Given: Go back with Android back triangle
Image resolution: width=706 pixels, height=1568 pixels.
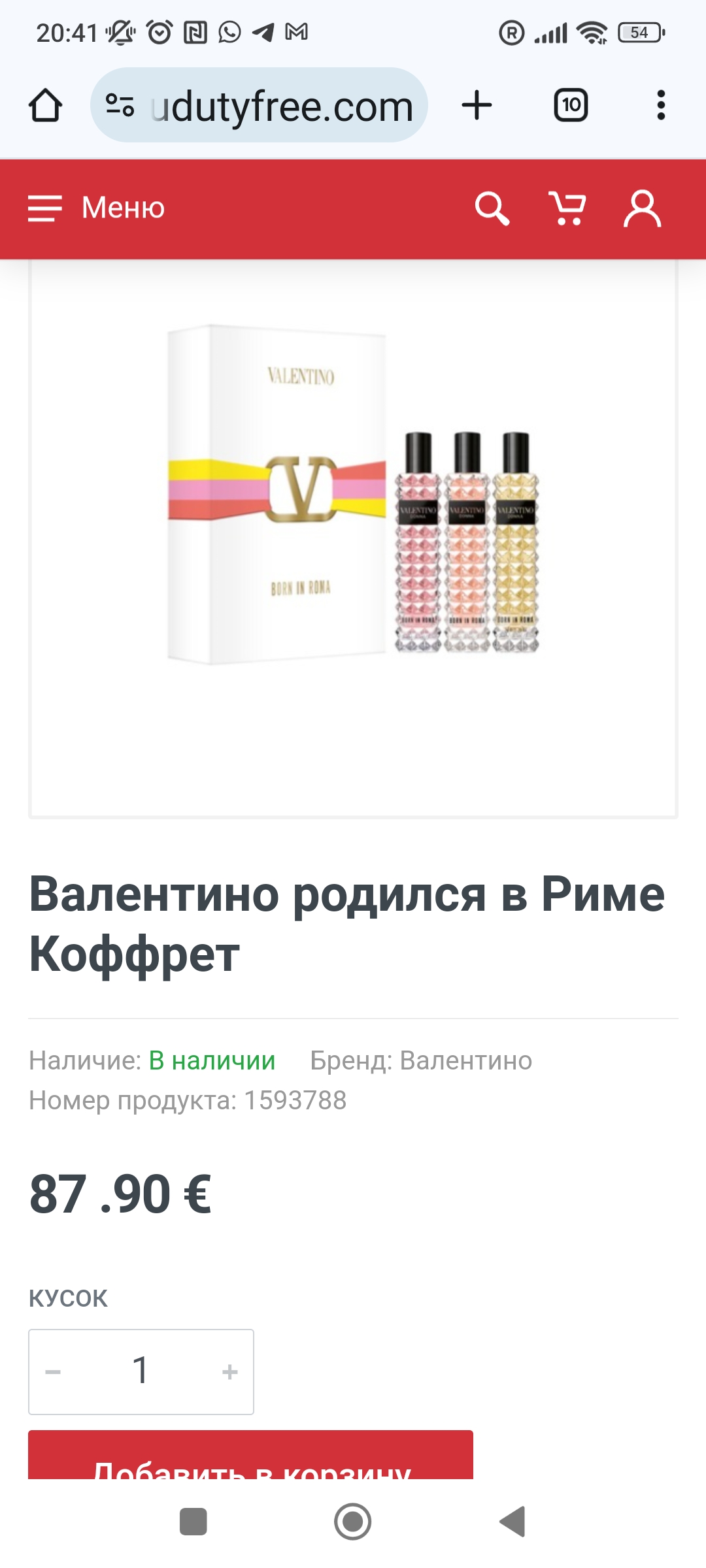Looking at the screenshot, I should tap(513, 1522).
